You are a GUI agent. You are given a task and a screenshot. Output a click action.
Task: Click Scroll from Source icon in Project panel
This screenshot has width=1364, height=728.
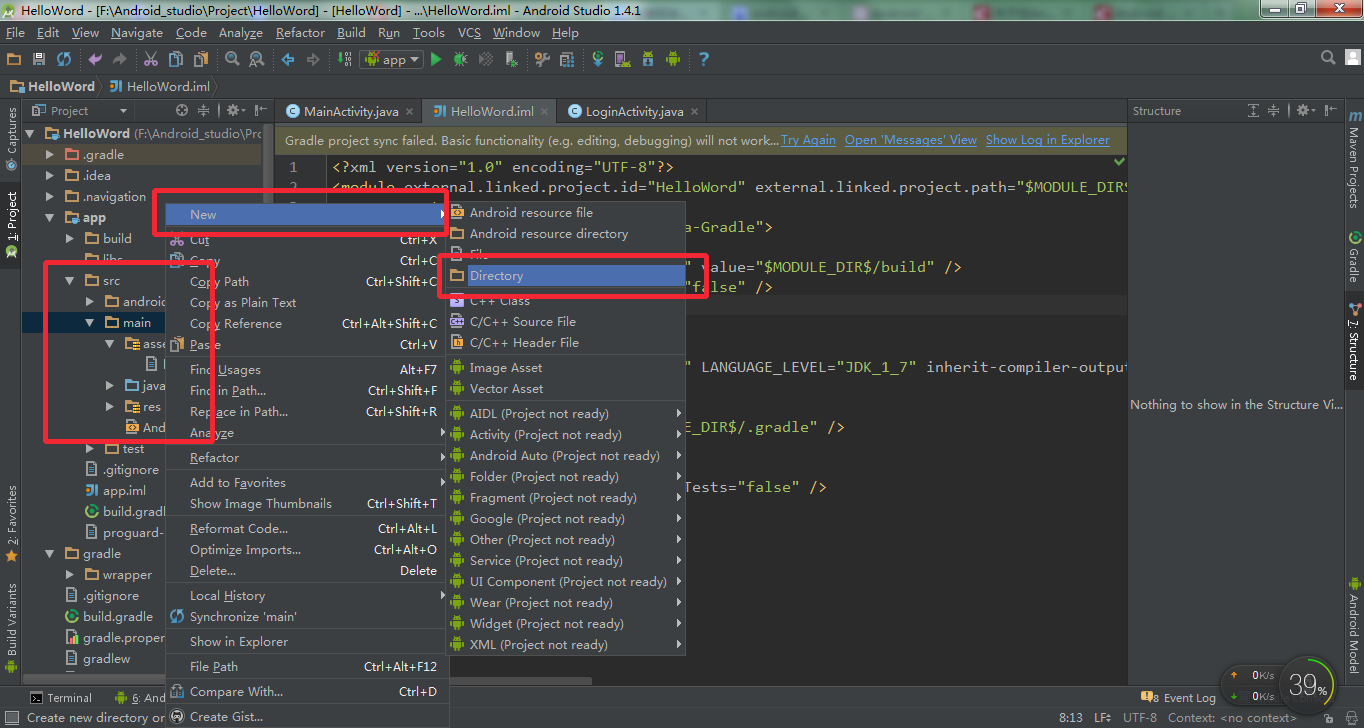(182, 110)
